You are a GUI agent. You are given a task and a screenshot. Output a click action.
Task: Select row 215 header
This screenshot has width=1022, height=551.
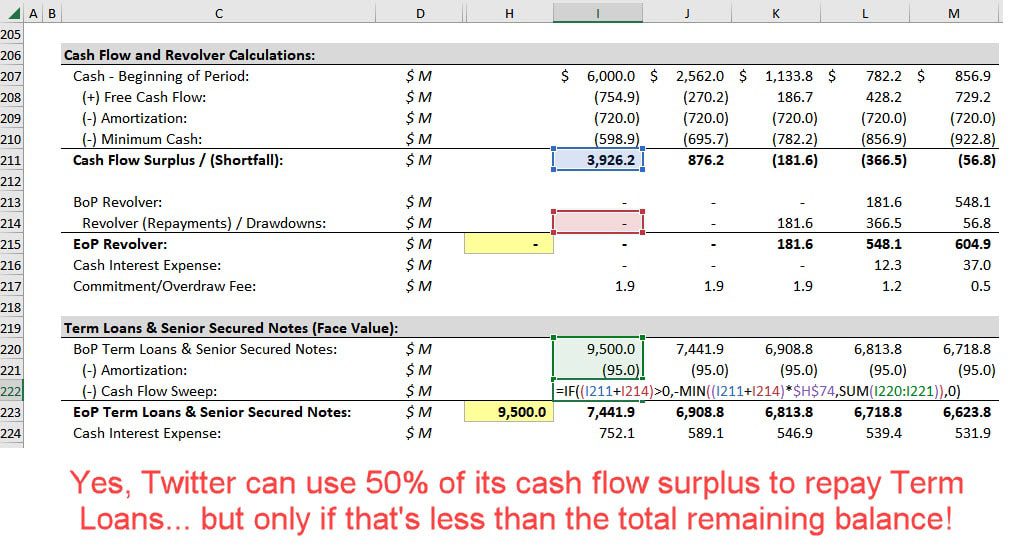click(x=11, y=245)
